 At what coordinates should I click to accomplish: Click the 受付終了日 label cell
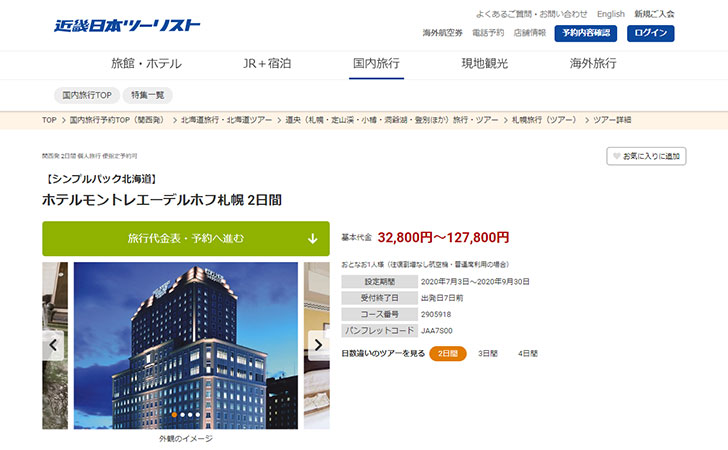[x=379, y=298]
